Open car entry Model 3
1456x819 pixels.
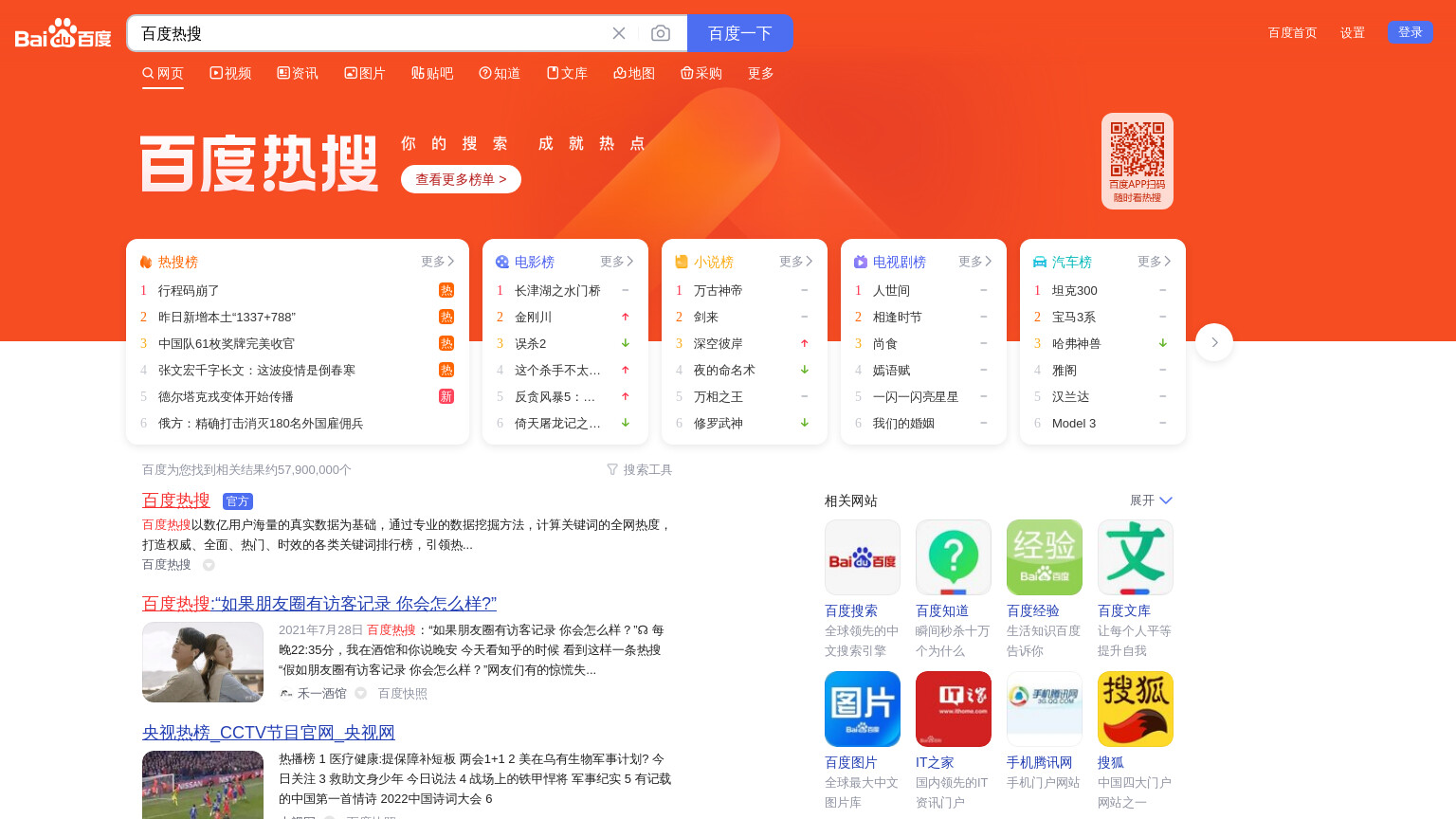pos(1074,423)
